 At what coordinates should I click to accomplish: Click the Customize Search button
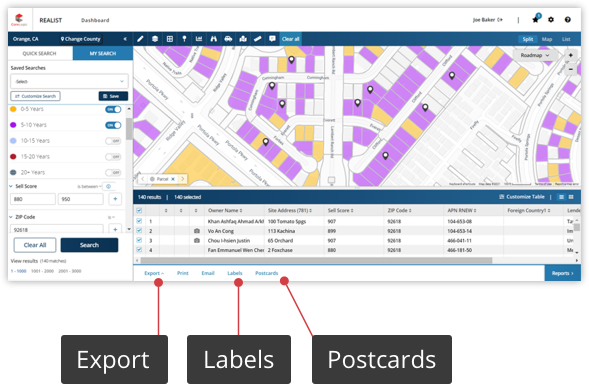pyautogui.click(x=35, y=96)
